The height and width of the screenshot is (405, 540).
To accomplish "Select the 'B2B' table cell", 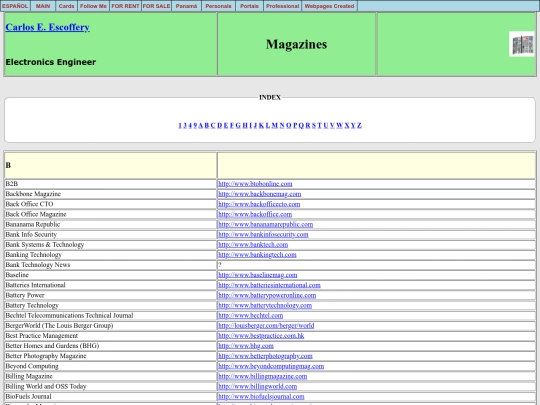I will click(110, 184).
